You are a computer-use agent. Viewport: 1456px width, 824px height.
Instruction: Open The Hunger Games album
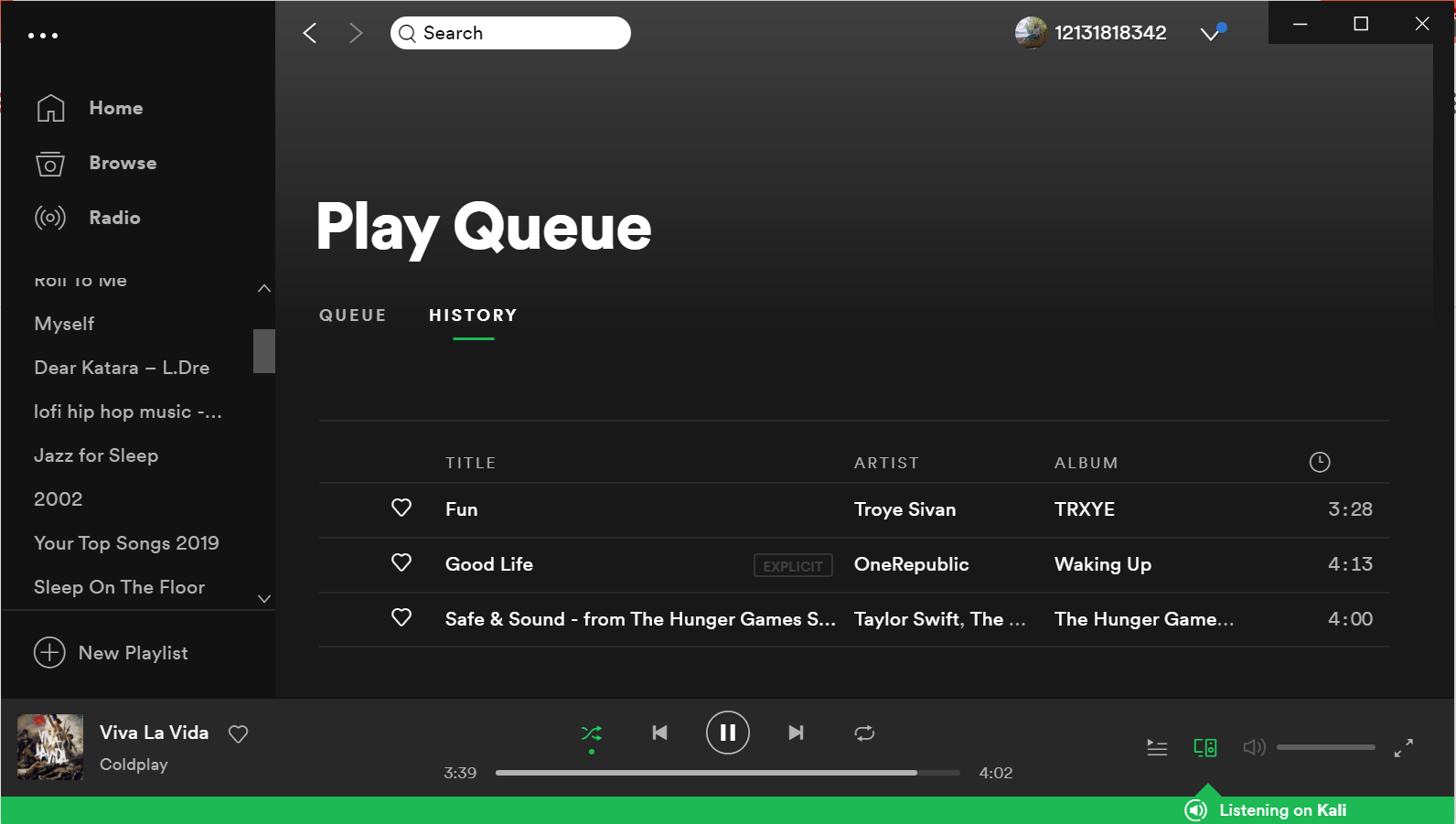tap(1144, 619)
